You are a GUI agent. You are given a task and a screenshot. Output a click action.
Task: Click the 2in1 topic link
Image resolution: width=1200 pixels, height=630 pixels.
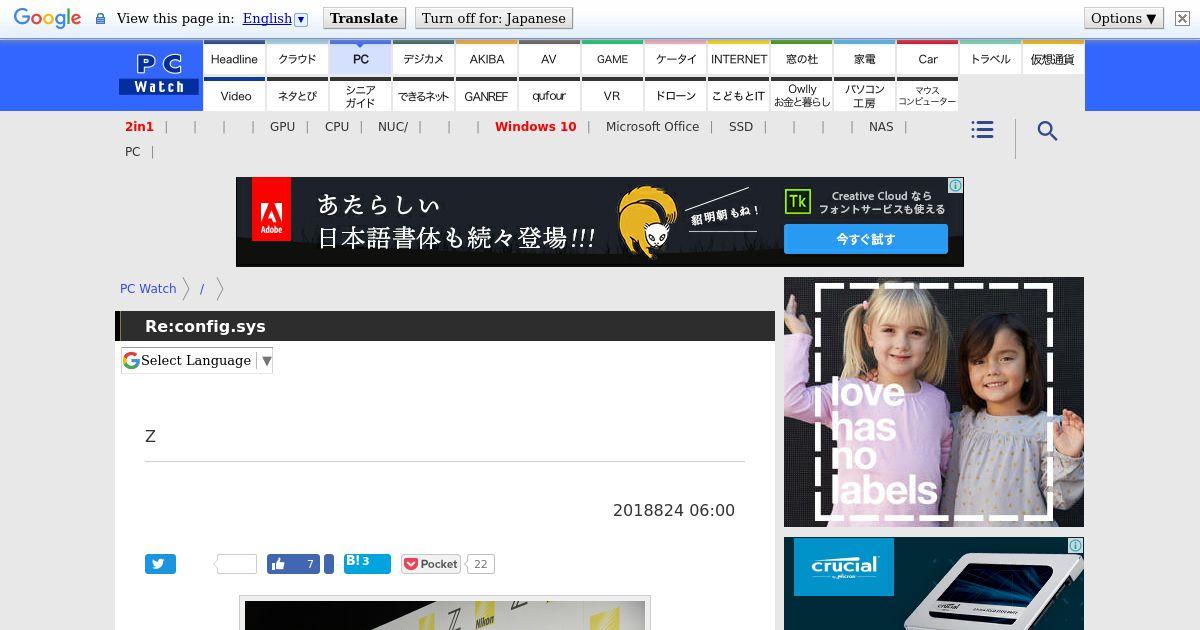(139, 126)
